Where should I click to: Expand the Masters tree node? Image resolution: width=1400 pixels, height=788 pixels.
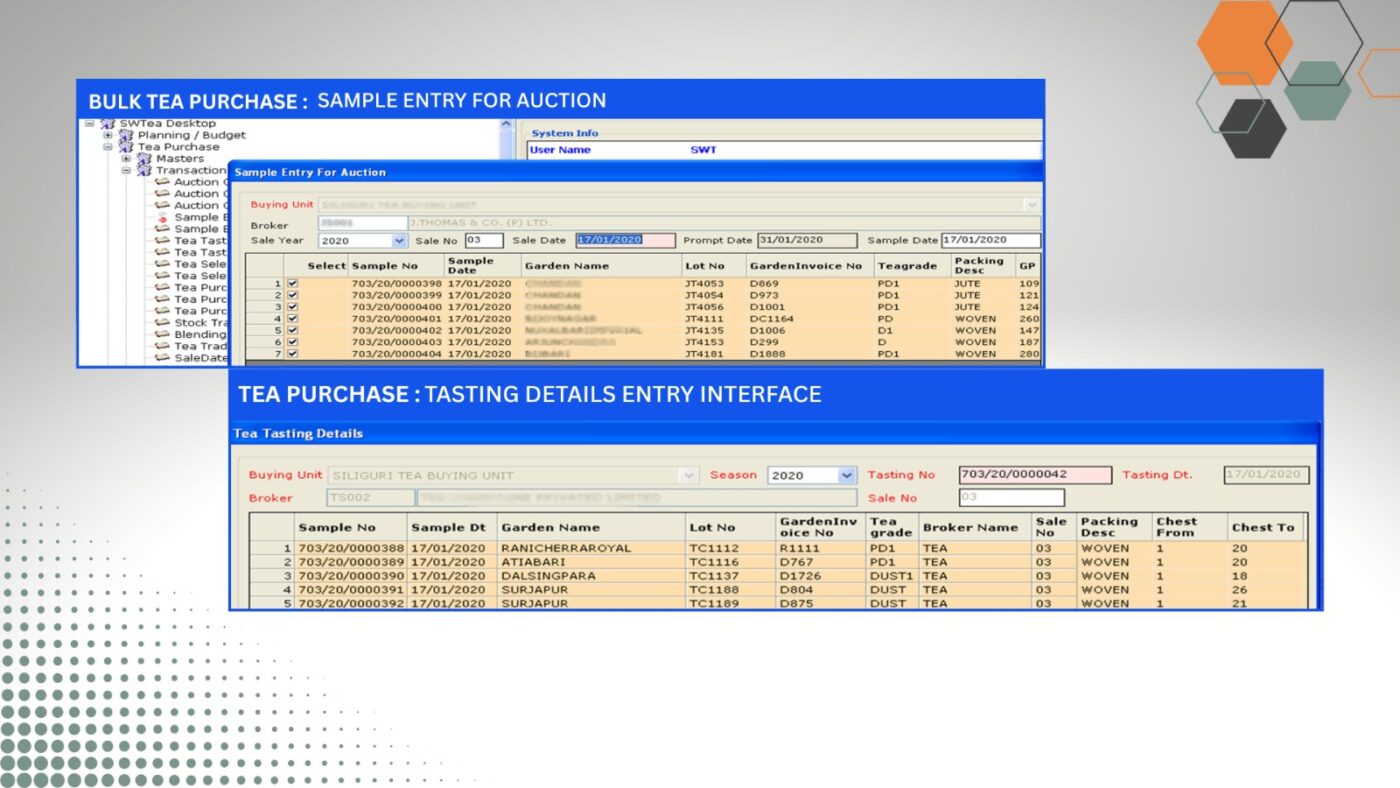[x=126, y=158]
